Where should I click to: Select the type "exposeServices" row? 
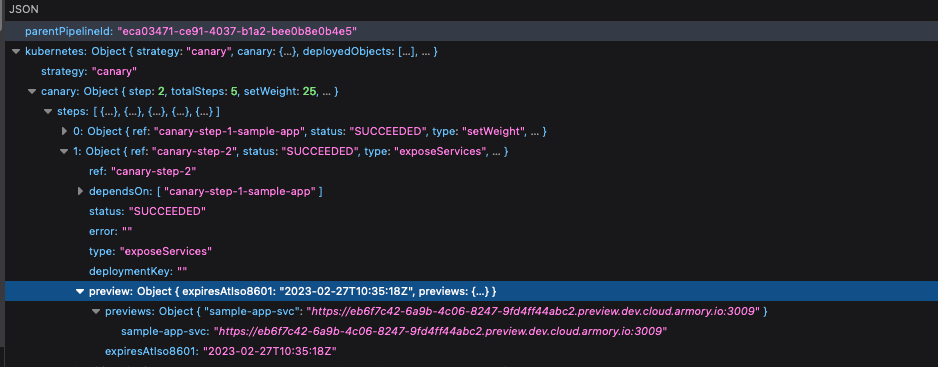pos(471,251)
